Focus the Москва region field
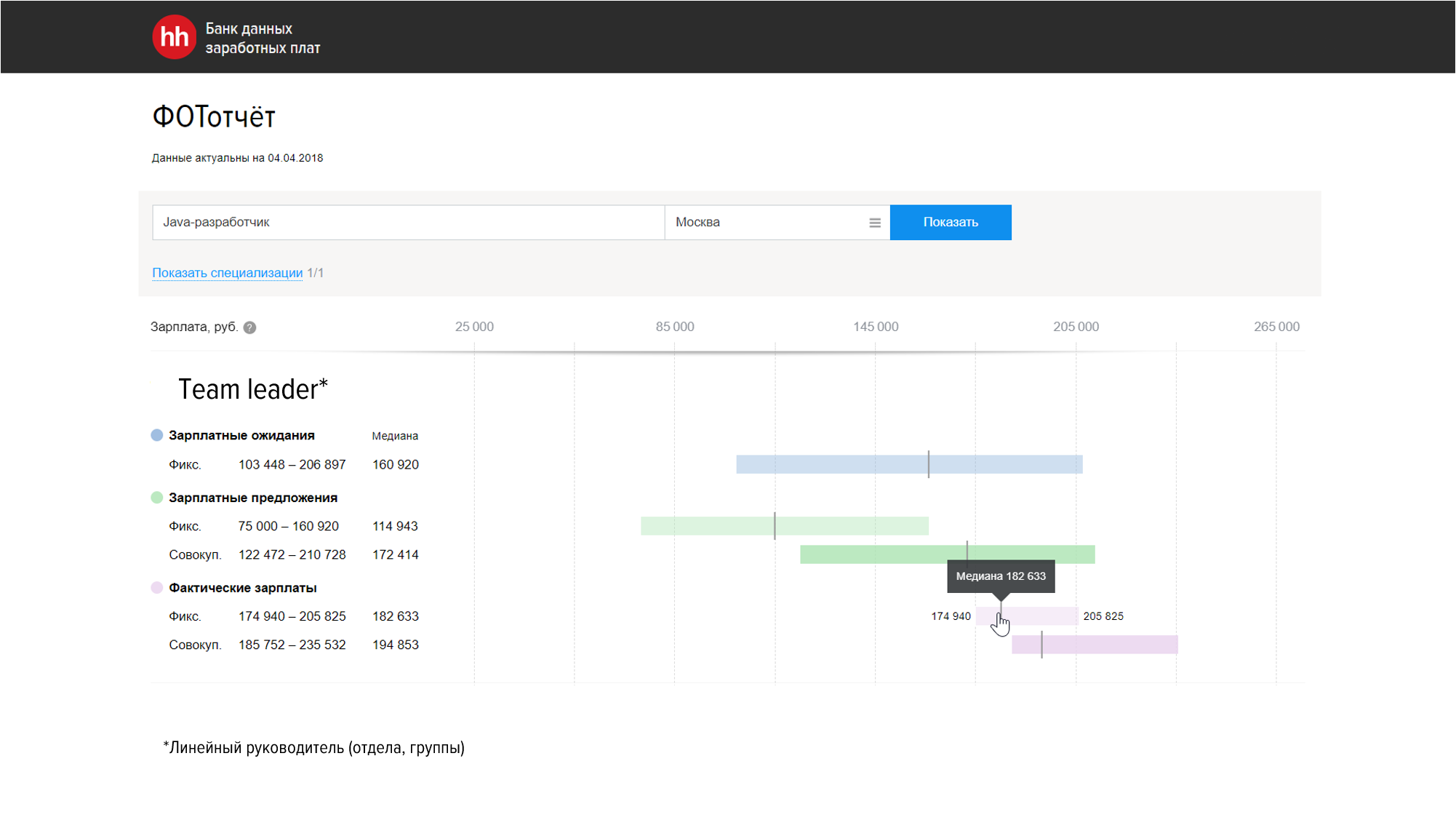This screenshot has height=820, width=1456. (x=777, y=222)
